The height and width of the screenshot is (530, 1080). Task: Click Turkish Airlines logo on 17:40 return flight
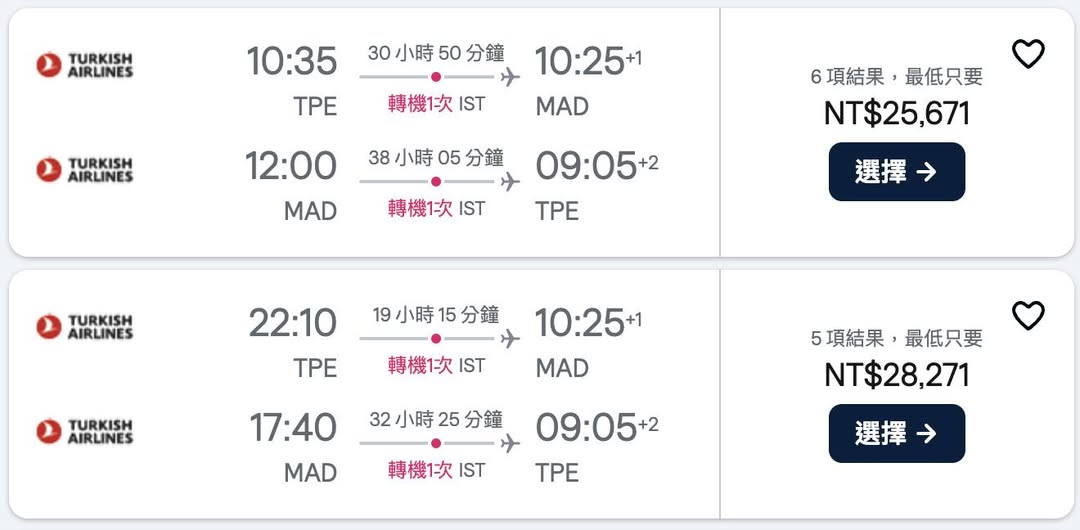(85, 431)
